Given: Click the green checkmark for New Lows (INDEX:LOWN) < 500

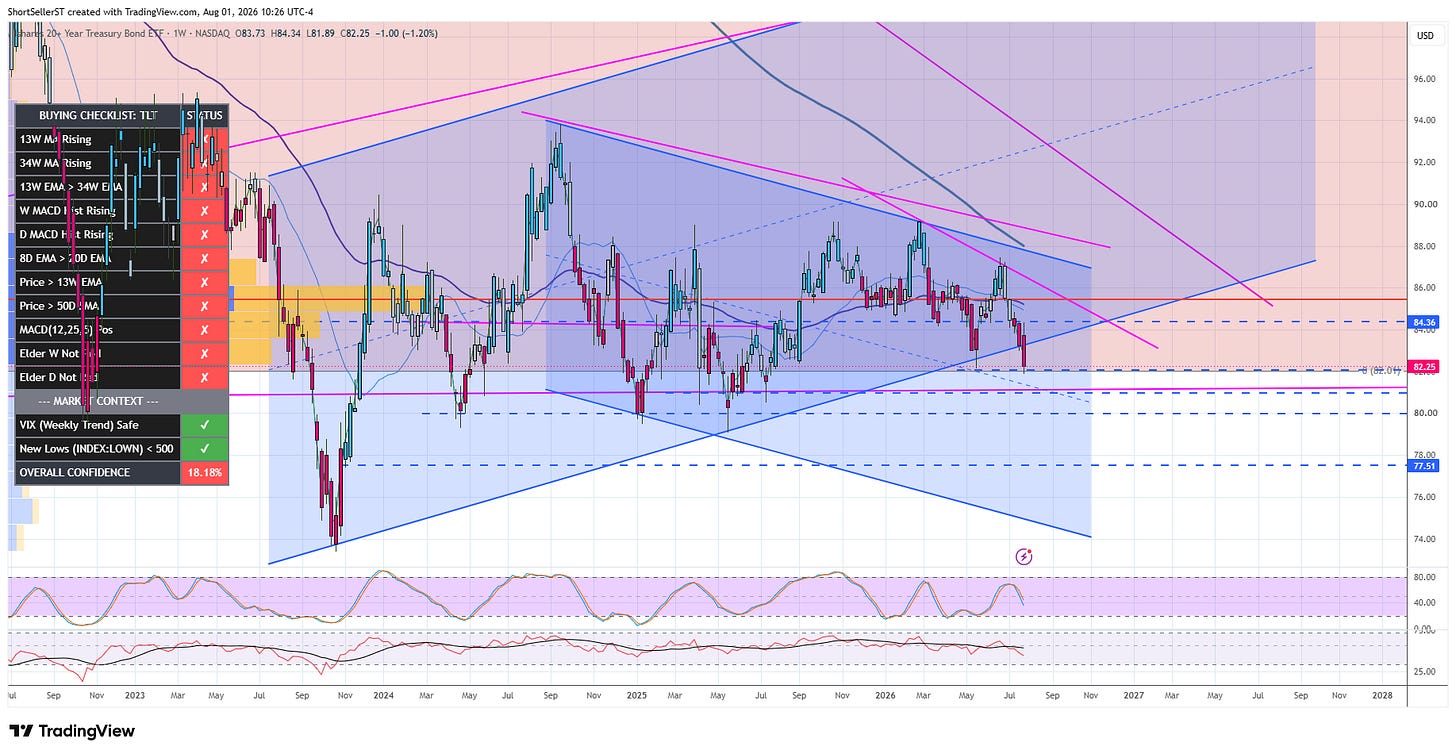Looking at the screenshot, I should point(204,449).
